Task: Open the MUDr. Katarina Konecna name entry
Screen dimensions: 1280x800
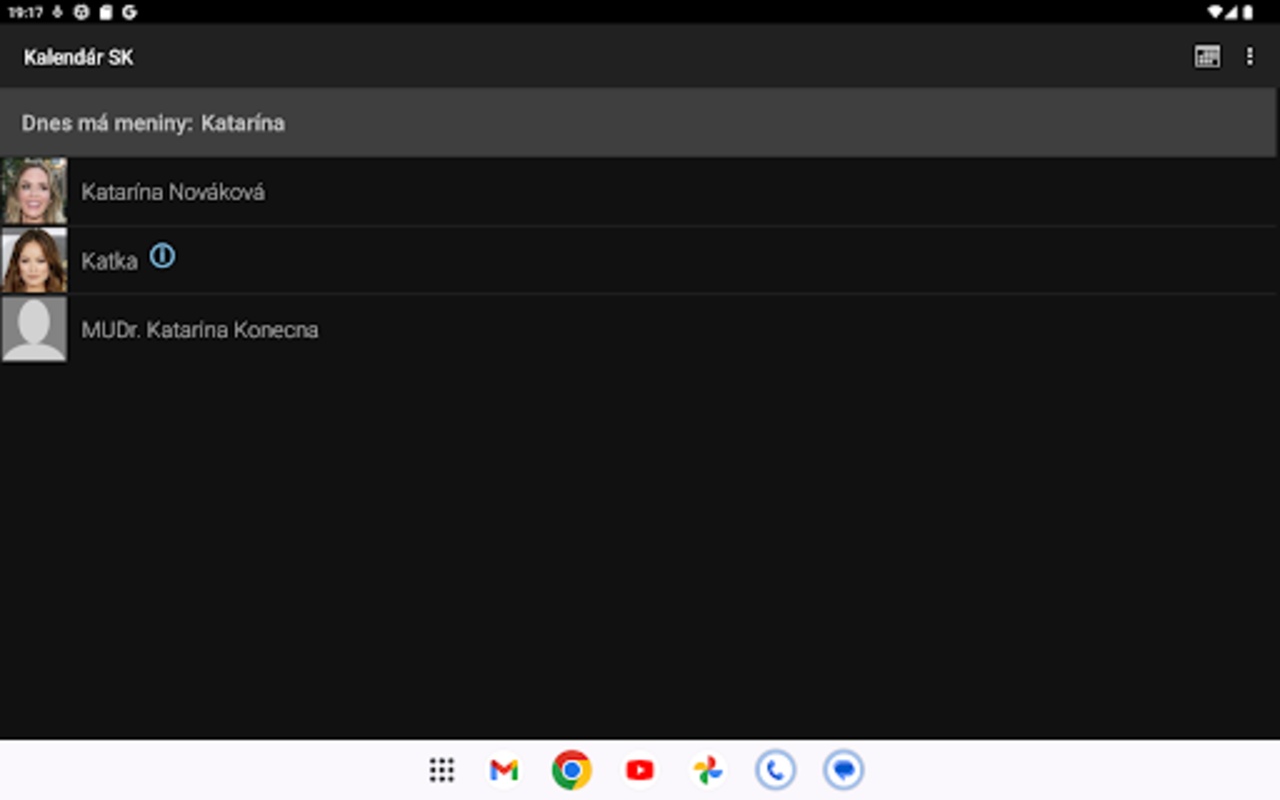Action: (200, 330)
